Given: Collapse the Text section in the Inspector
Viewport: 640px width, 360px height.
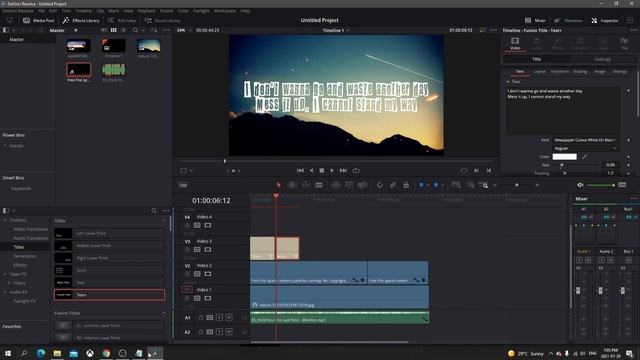Looking at the screenshot, I should pos(508,82).
